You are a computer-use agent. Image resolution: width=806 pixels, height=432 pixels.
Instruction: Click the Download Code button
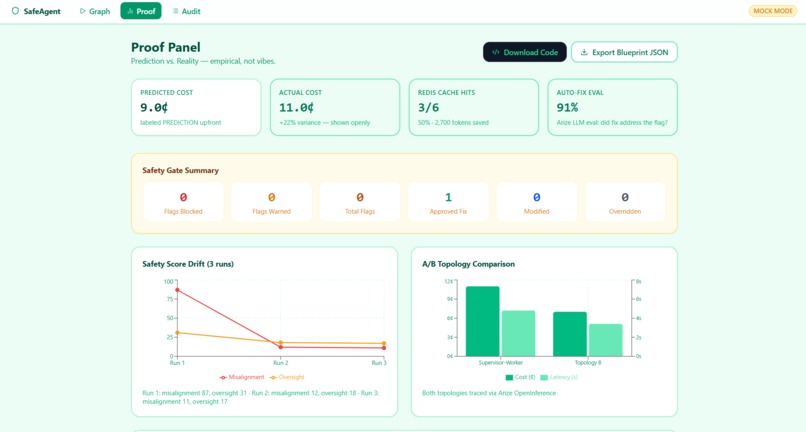click(x=525, y=52)
